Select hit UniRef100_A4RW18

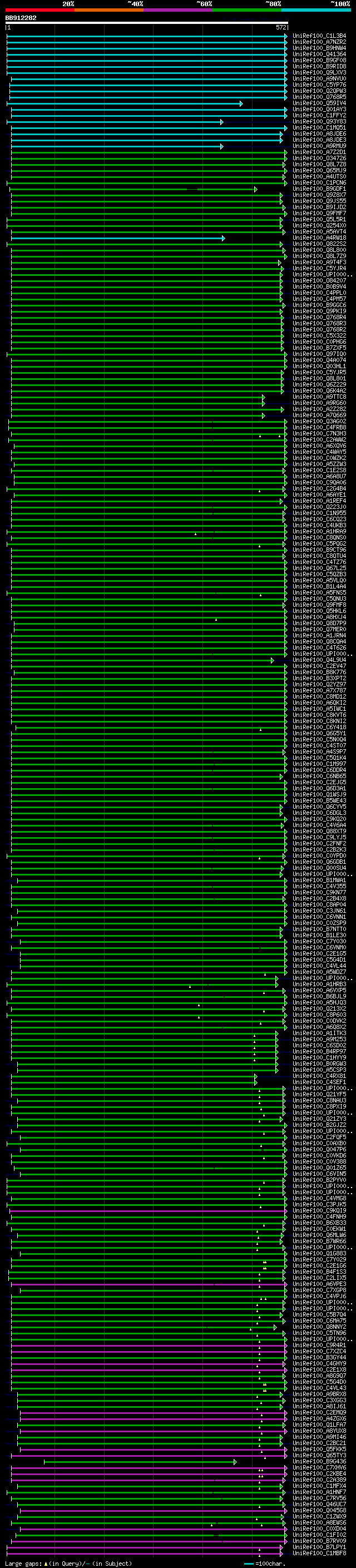coord(319,238)
